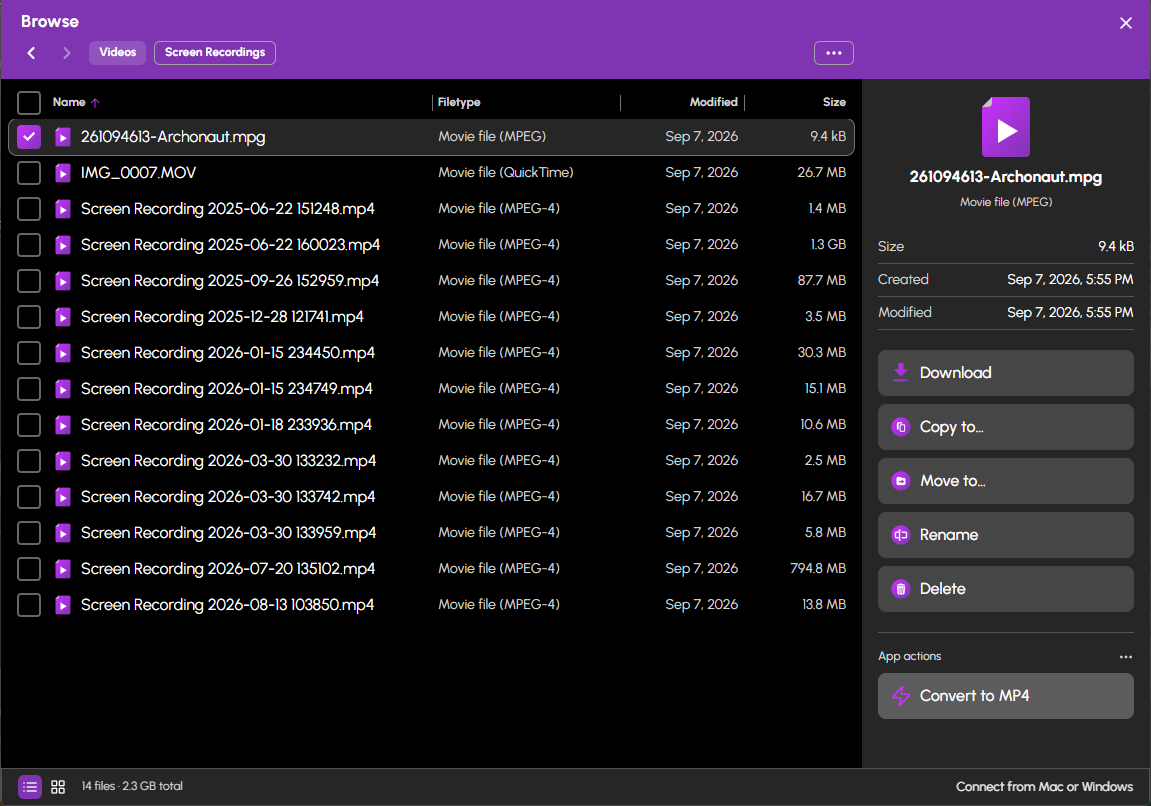Click the 794.8 MB size value

tap(818, 568)
